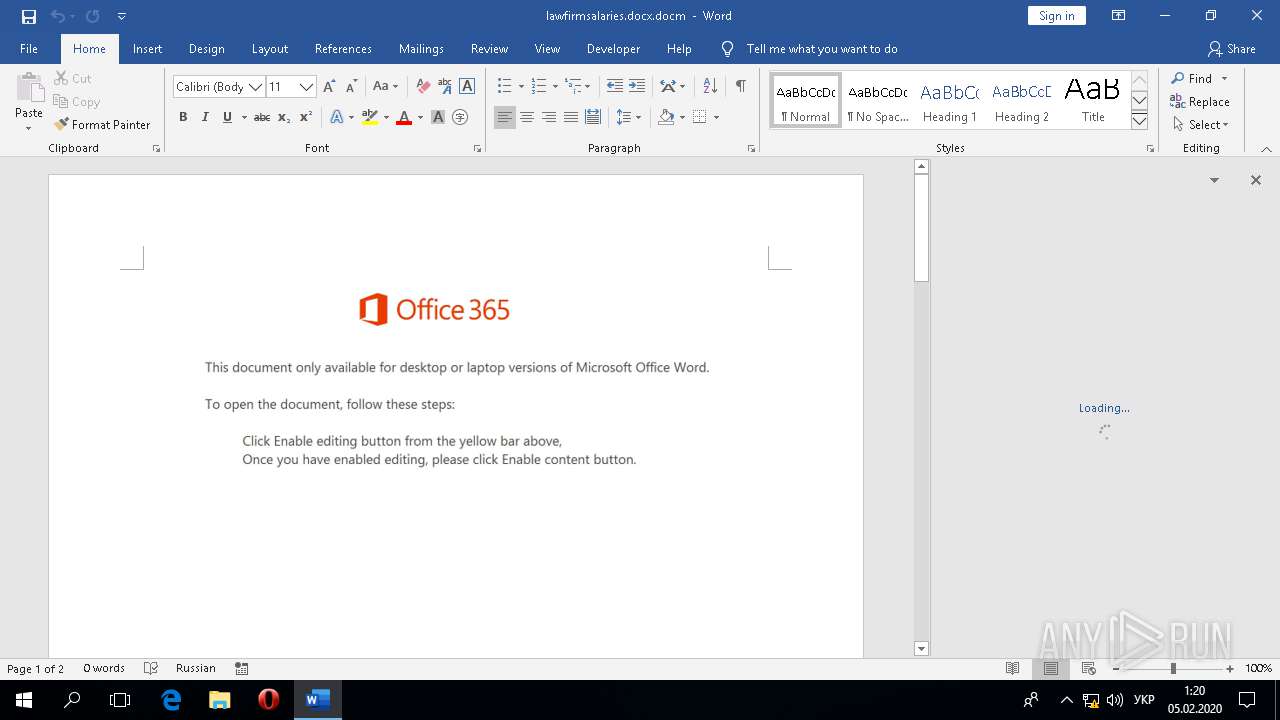This screenshot has width=1280, height=720.
Task: Apply Title style
Action: pyautogui.click(x=1093, y=101)
